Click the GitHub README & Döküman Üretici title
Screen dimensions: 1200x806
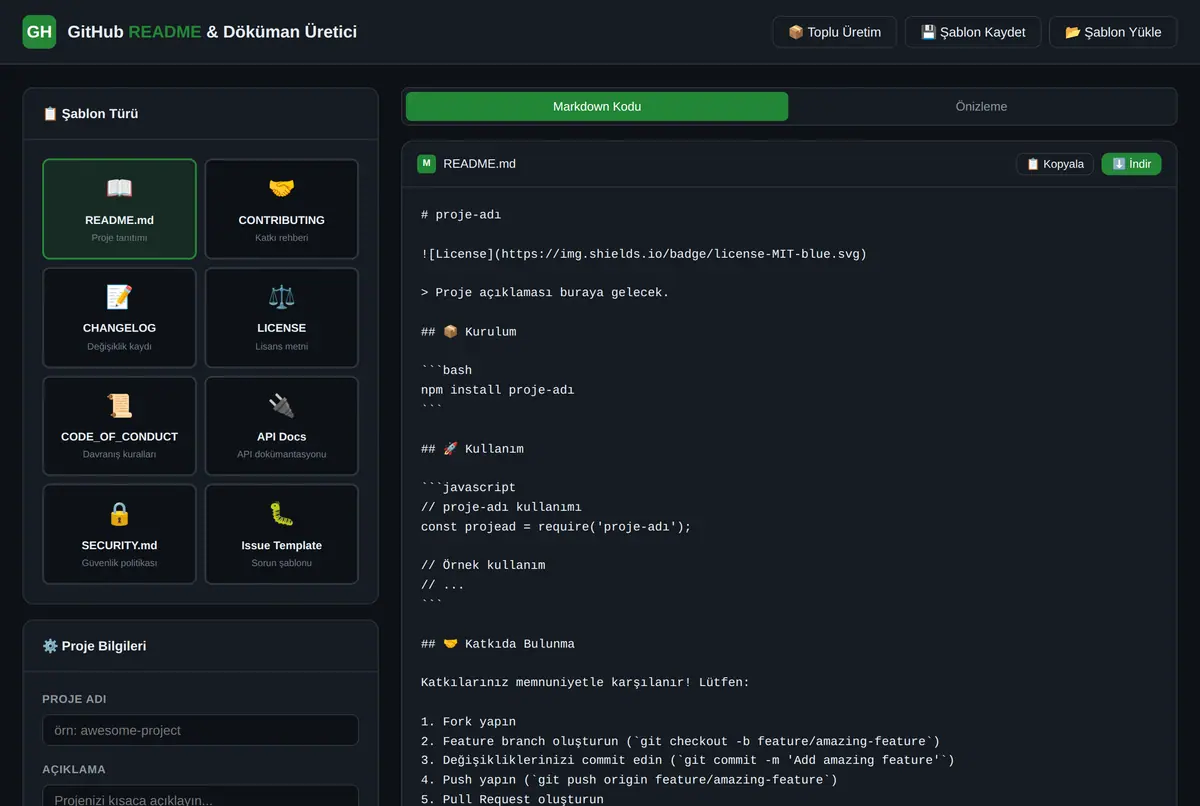(212, 32)
